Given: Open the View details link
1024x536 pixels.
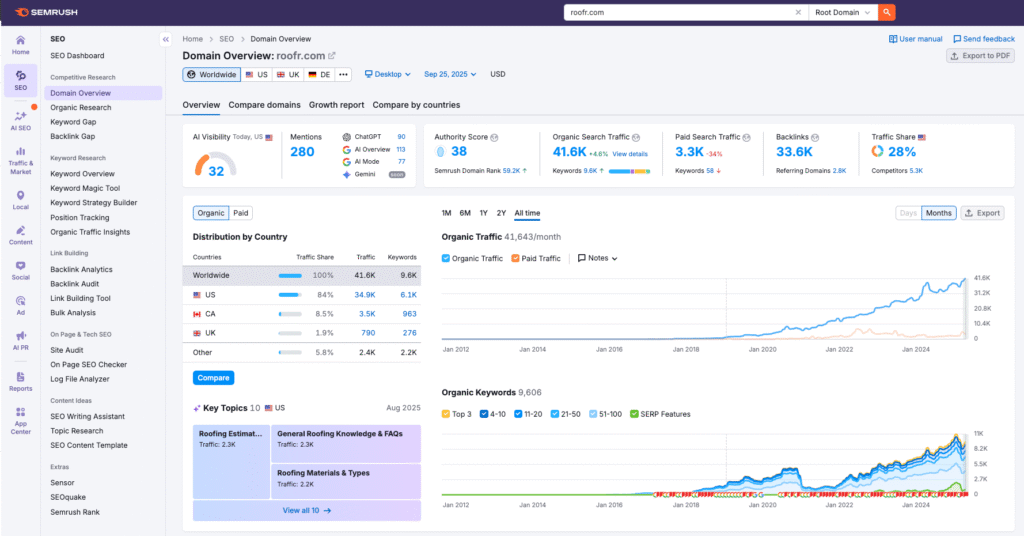Looking at the screenshot, I should click(630, 154).
